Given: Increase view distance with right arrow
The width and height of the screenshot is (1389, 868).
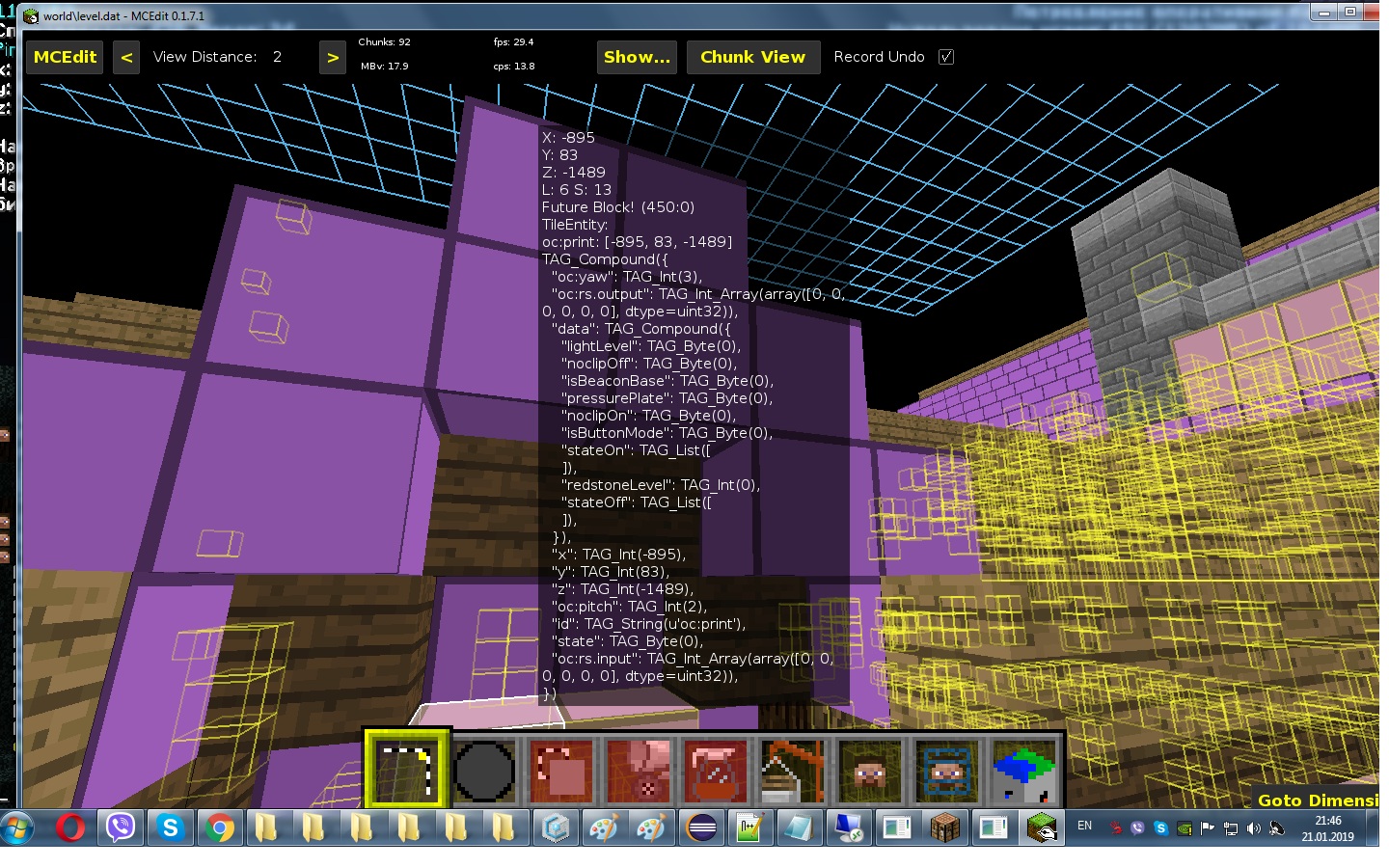Looking at the screenshot, I should 333,57.
